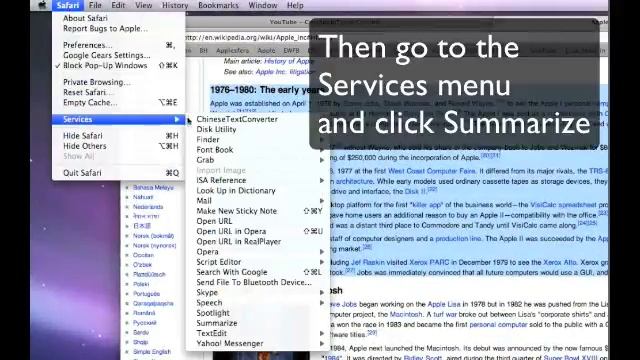This screenshot has width=640, height=360.
Task: Open the Xerox Alto link
Action: (560, 262)
